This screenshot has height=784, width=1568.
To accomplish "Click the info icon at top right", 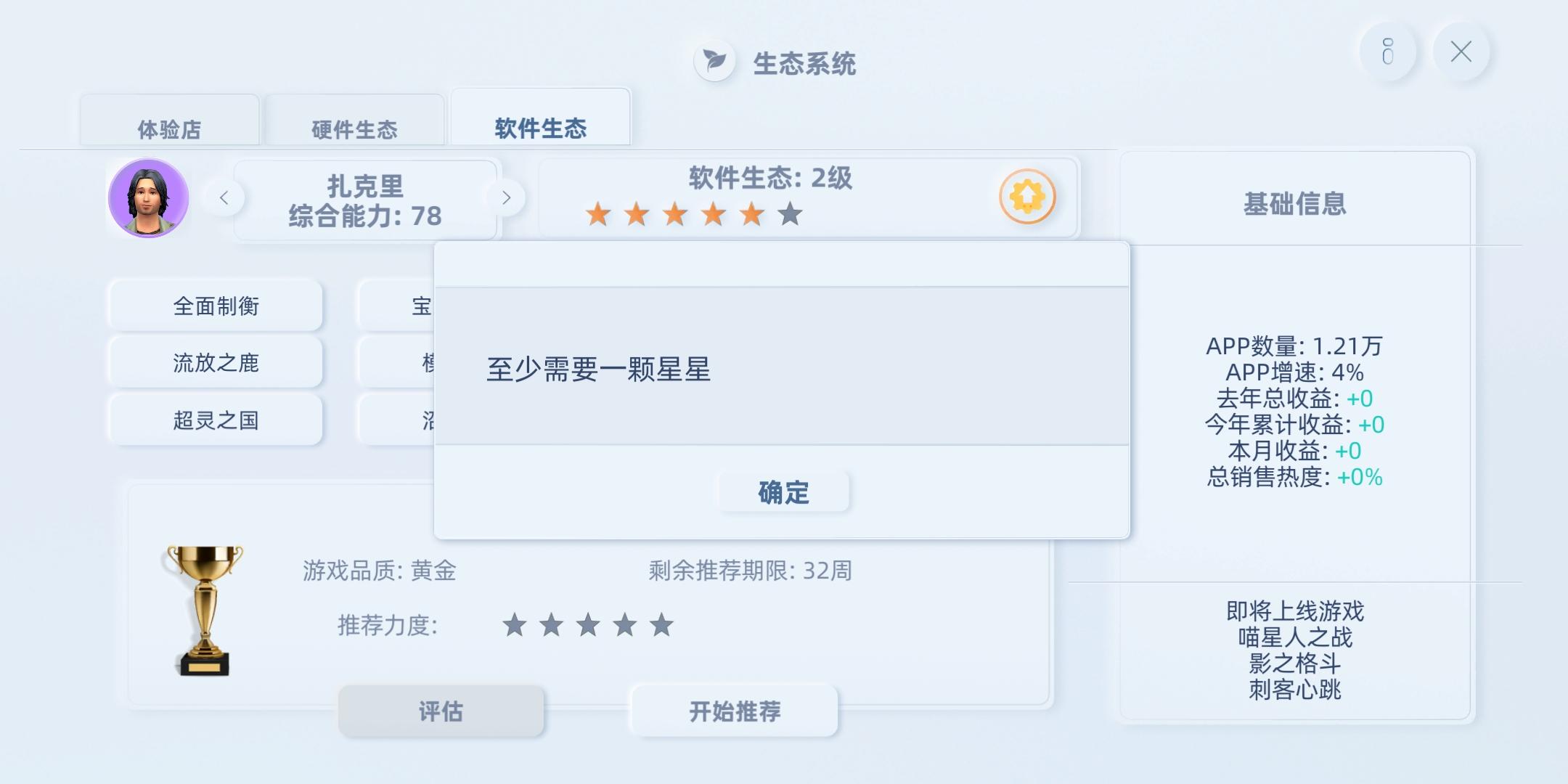I will [1388, 52].
